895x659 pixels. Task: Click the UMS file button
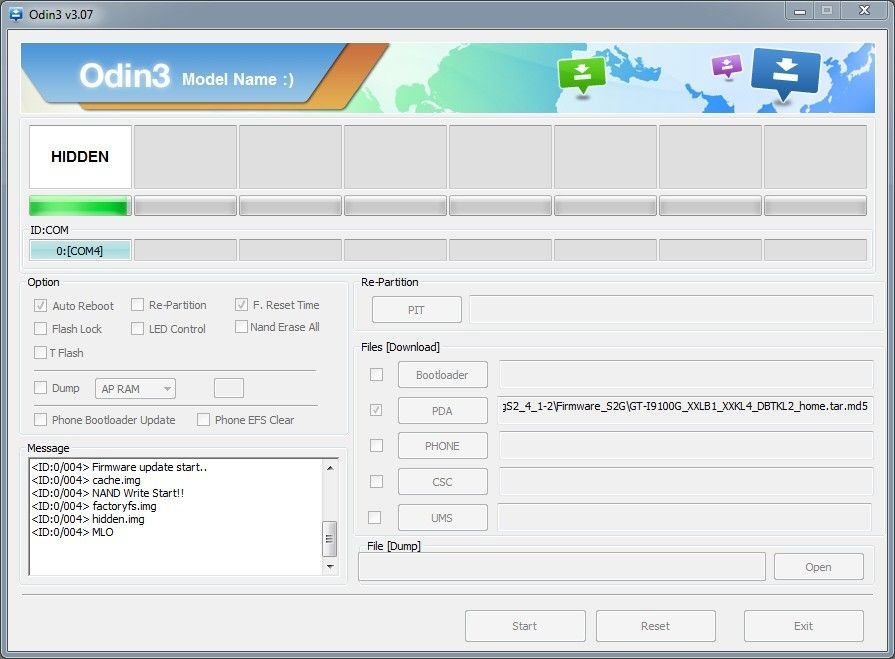442,518
